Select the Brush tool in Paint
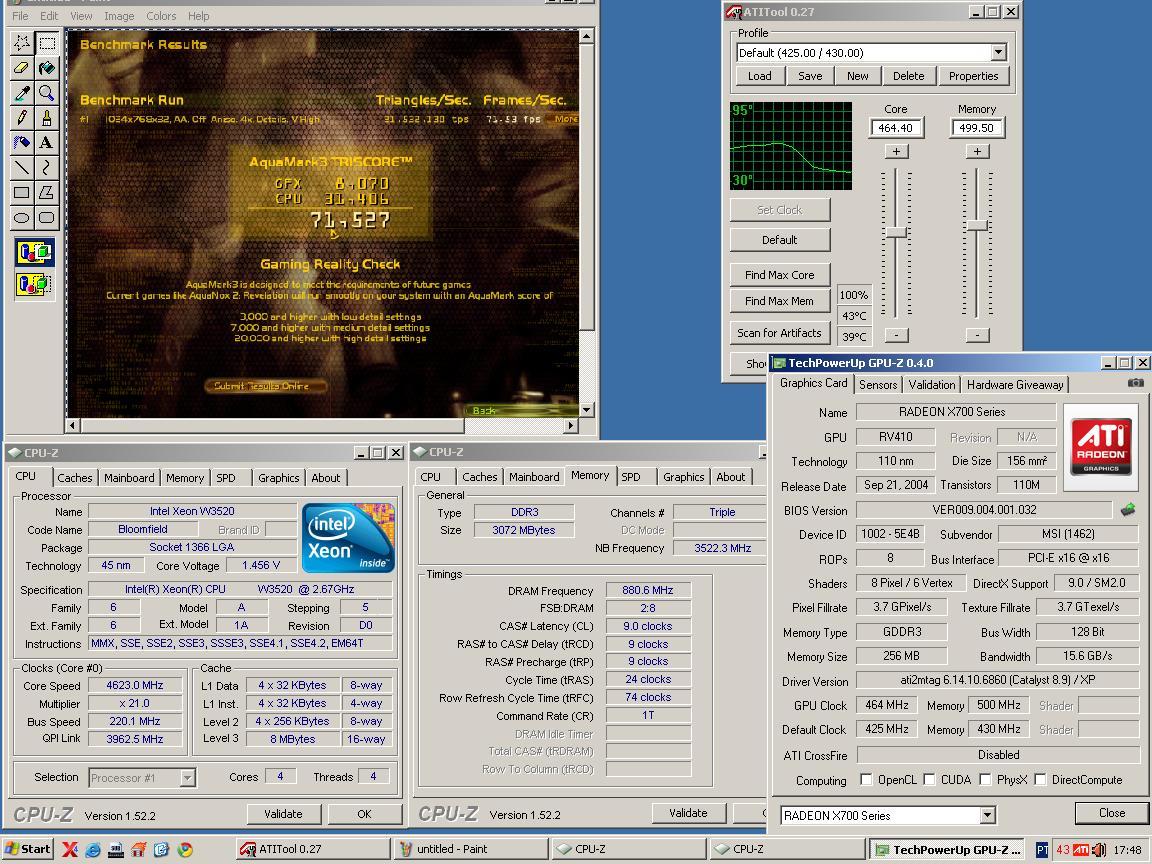 [x=46, y=118]
